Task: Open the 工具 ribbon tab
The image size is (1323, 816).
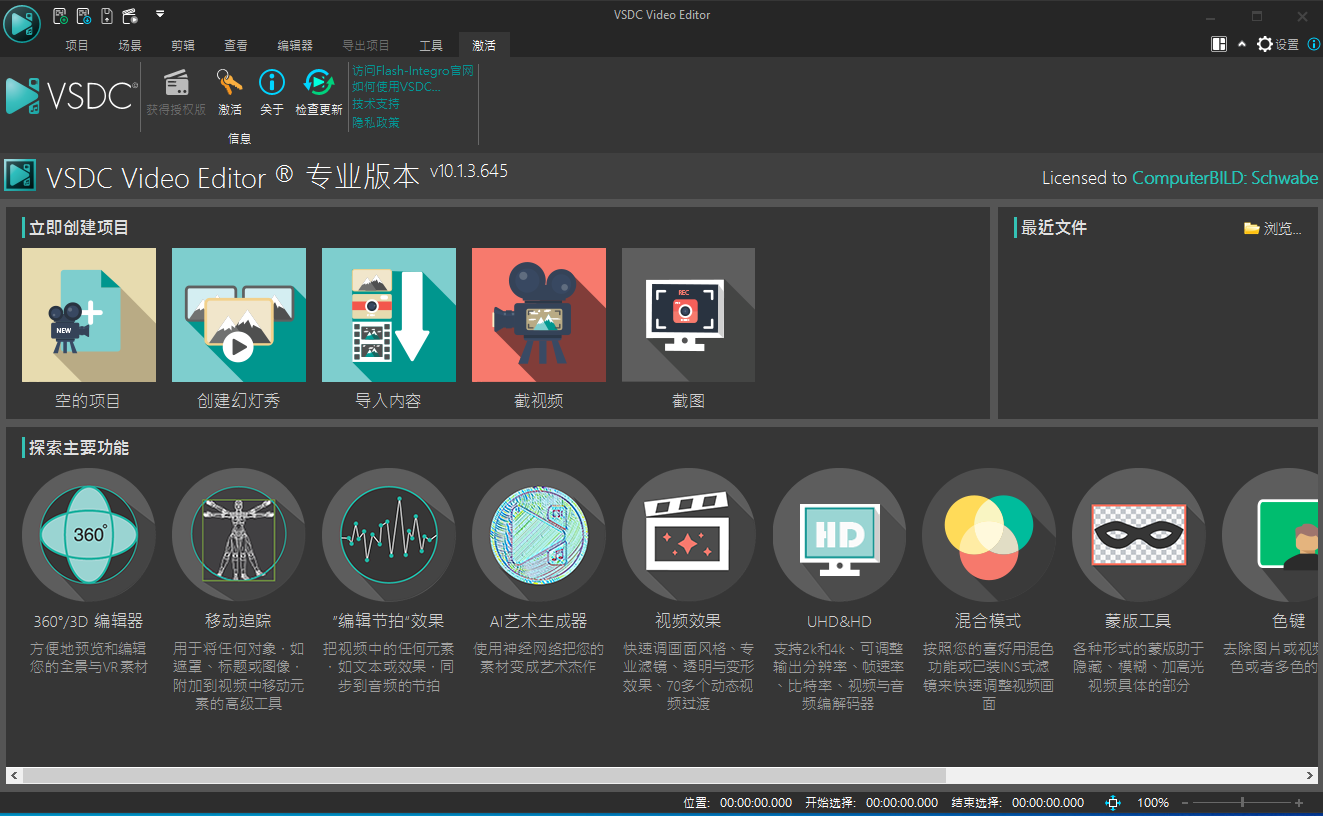Action: click(x=431, y=45)
